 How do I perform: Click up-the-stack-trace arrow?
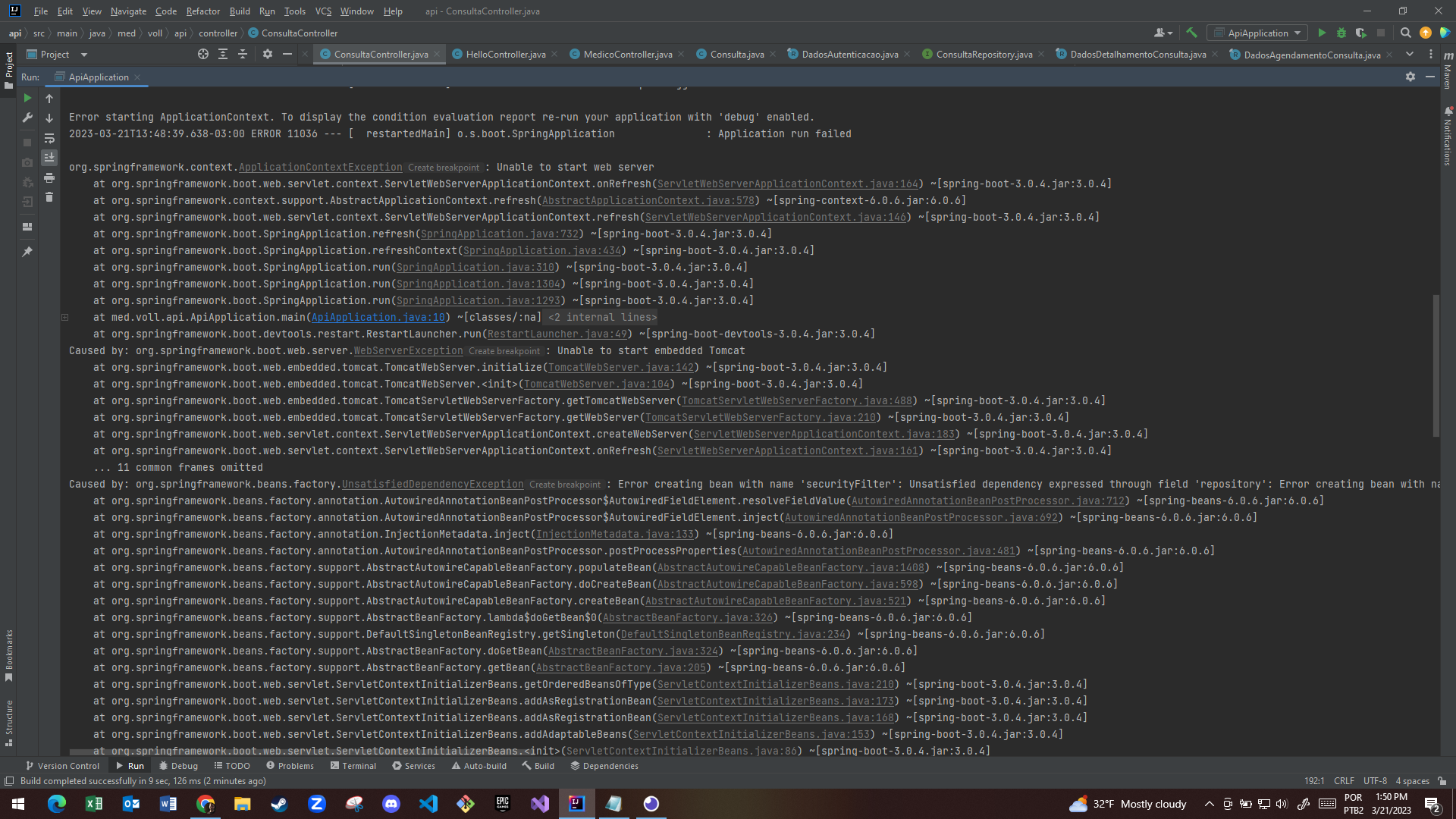pos(49,99)
